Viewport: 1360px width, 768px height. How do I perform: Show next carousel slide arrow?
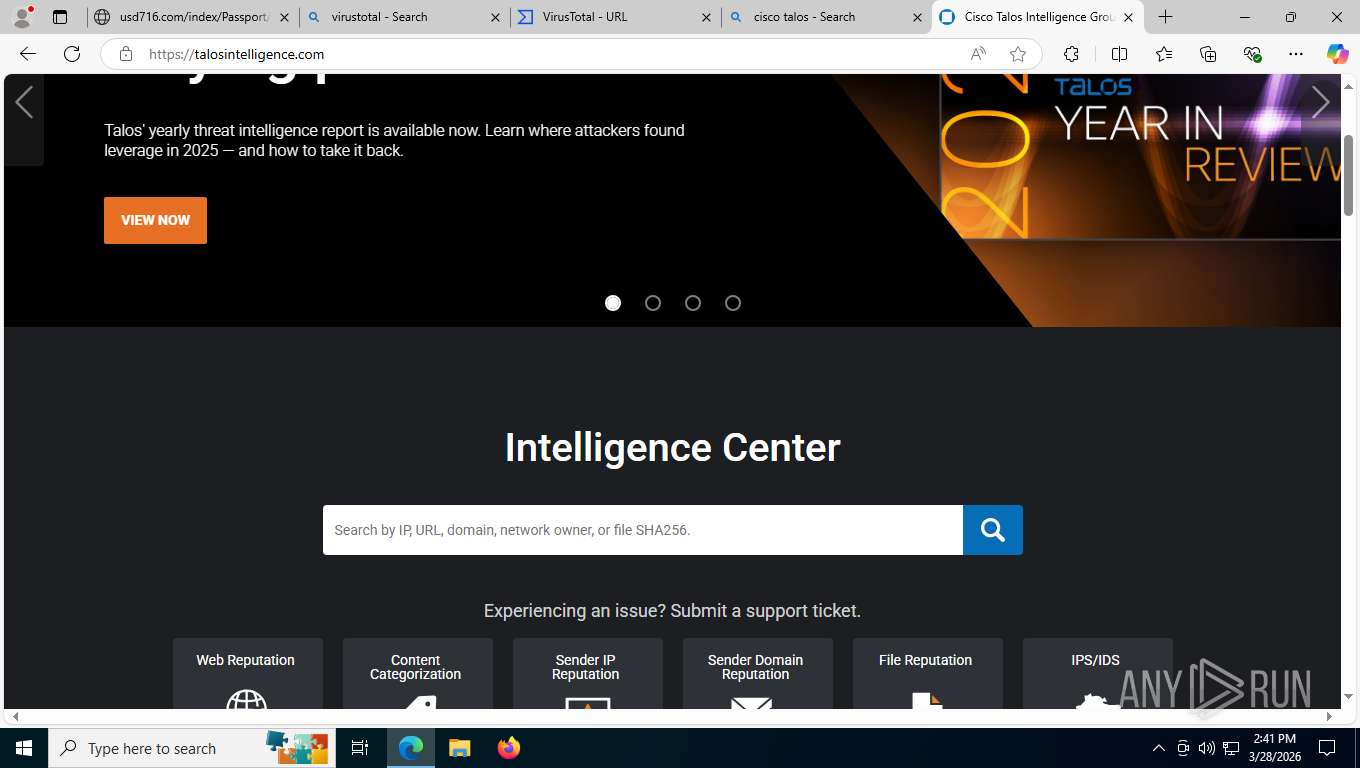pos(1320,101)
